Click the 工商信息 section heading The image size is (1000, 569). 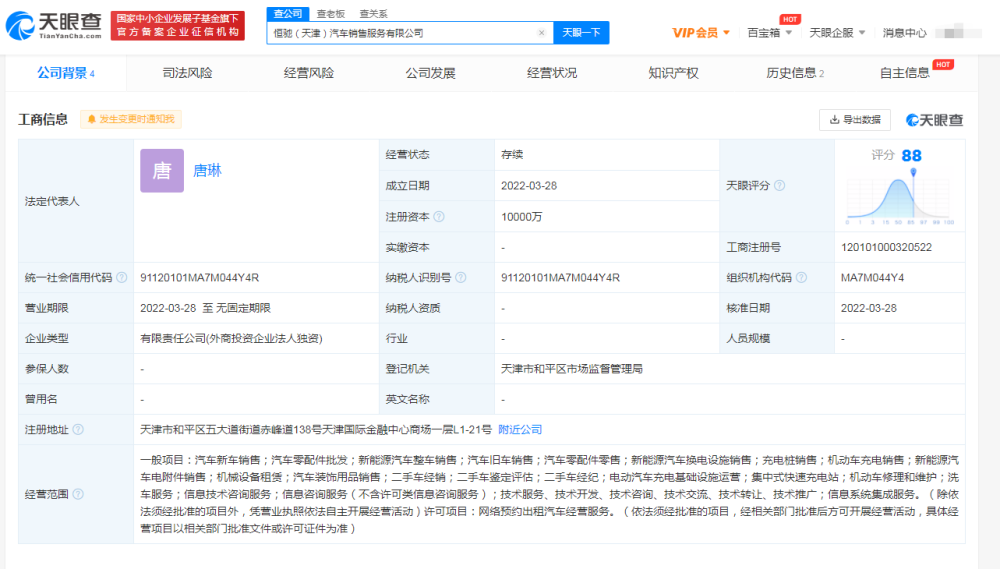tap(43, 119)
